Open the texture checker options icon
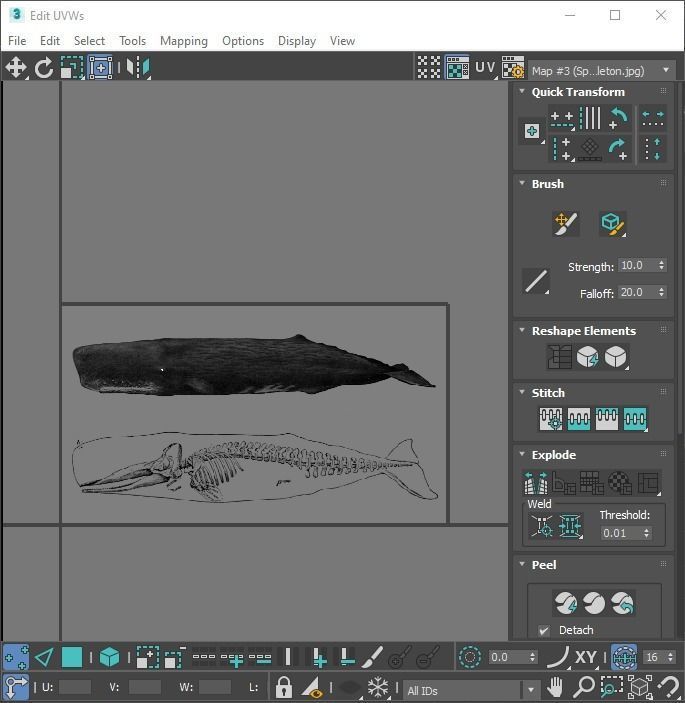 [513, 68]
